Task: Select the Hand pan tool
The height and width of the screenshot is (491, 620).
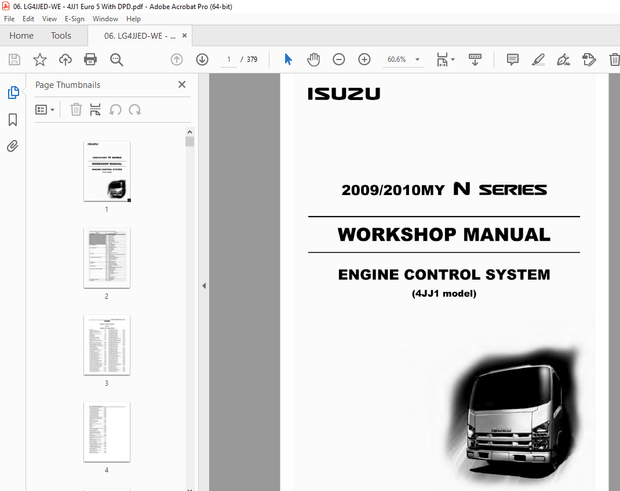Action: point(313,60)
